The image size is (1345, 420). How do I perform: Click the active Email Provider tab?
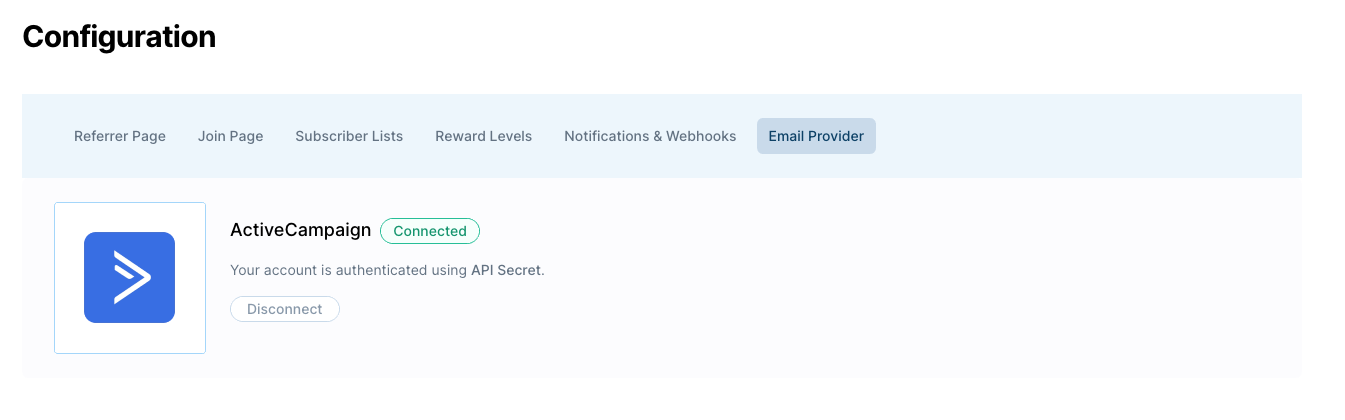tap(816, 136)
